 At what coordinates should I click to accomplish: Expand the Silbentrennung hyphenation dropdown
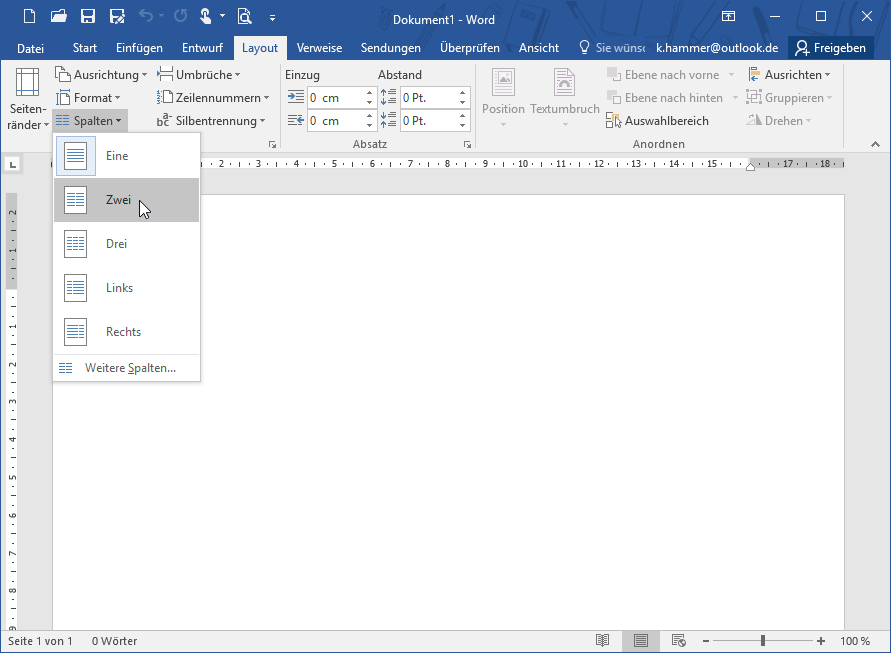click(x=211, y=121)
